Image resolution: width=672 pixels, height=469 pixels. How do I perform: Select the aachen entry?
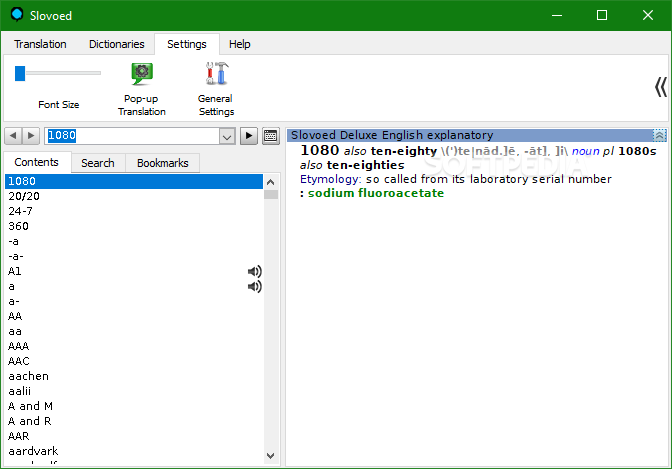pos(134,376)
